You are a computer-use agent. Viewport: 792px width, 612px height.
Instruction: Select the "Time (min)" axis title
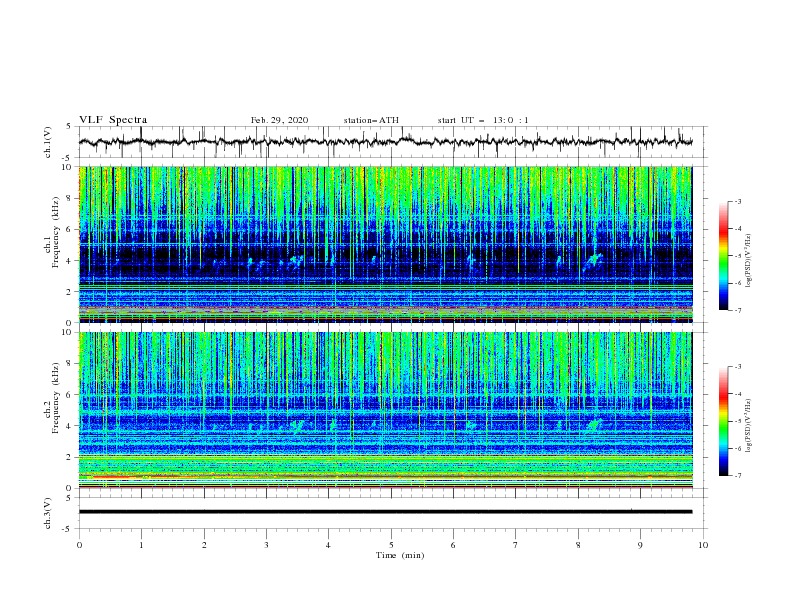[400, 555]
